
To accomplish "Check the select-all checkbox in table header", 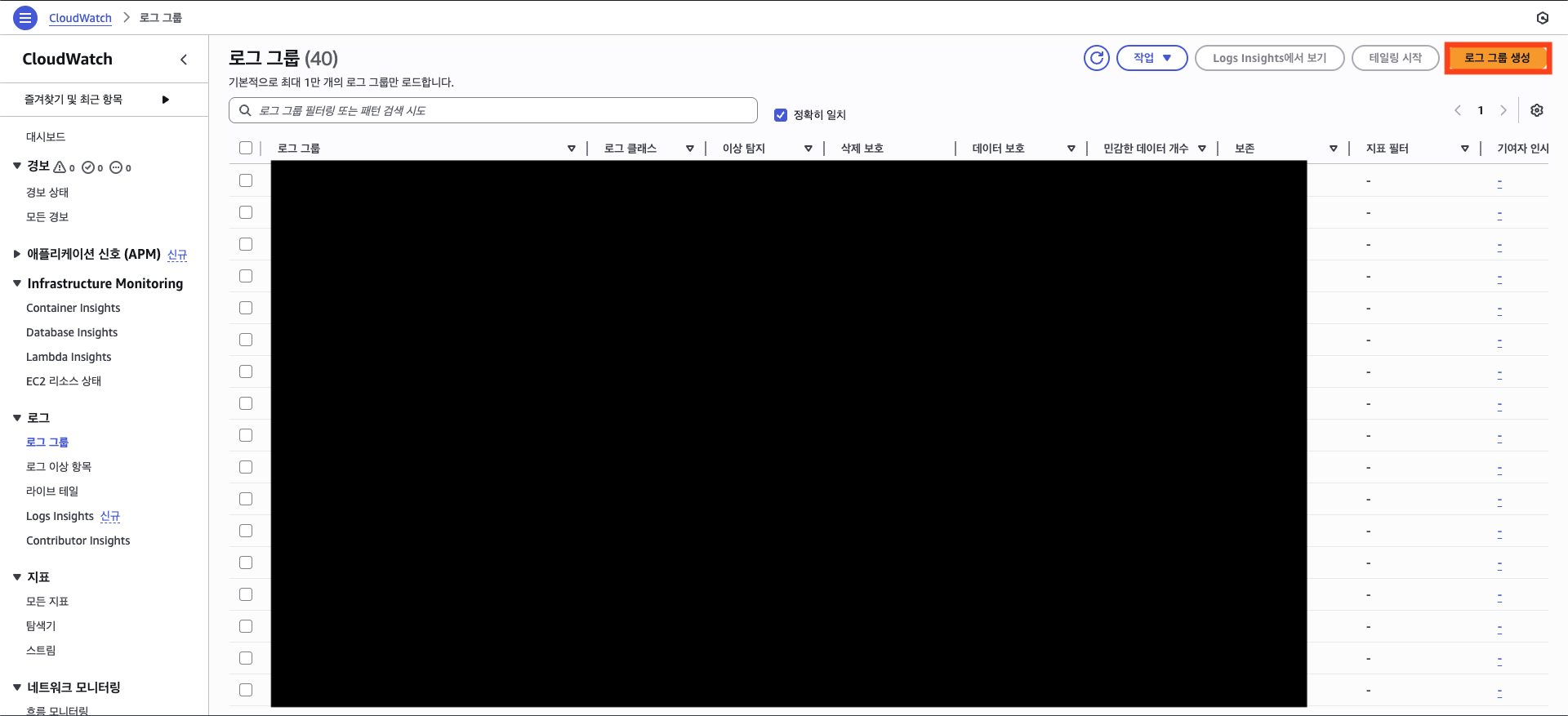I will [x=246, y=148].
